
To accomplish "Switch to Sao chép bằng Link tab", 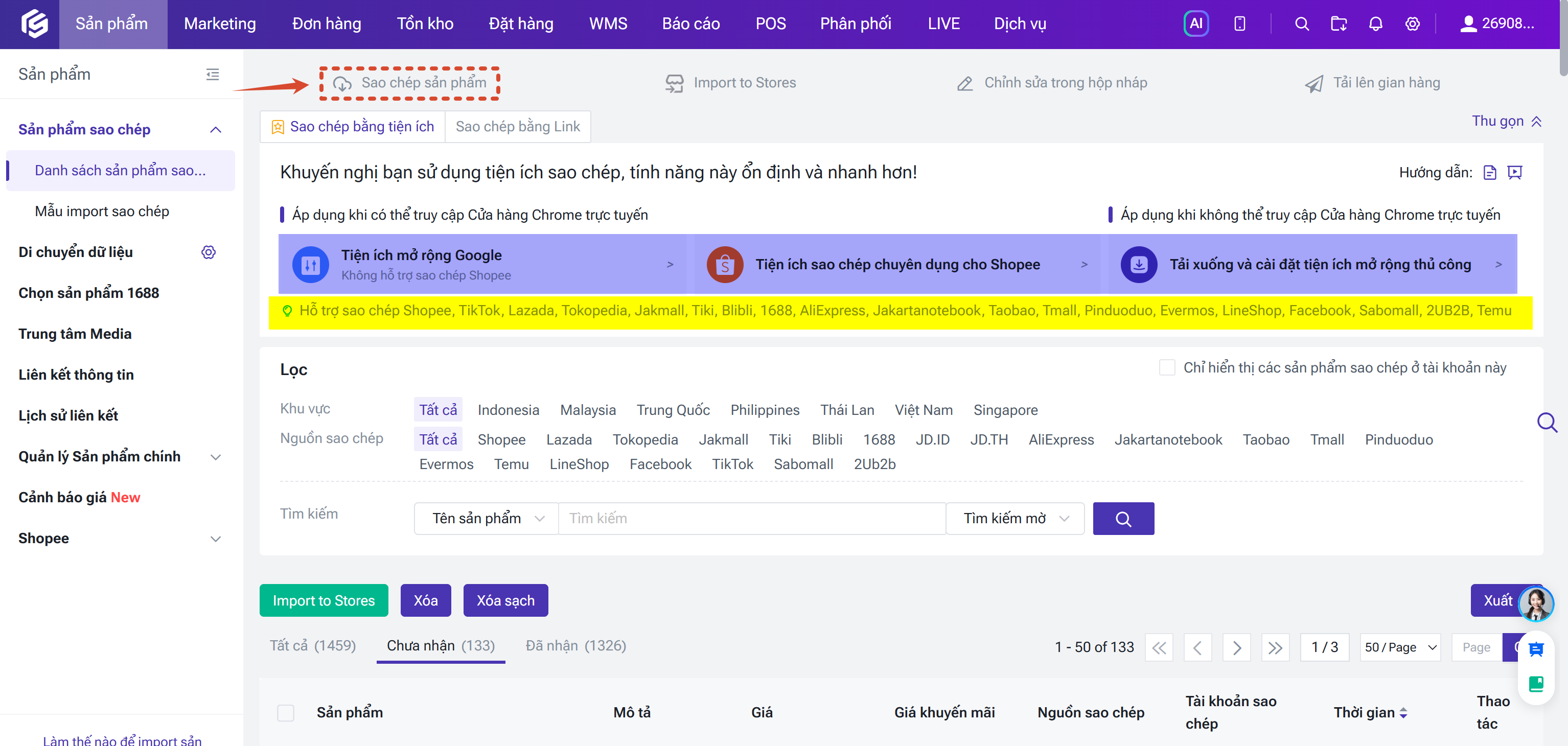I will click(x=517, y=127).
